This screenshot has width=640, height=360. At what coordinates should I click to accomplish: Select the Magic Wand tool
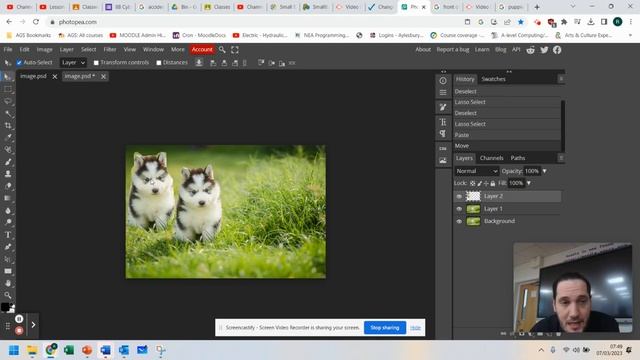(x=7, y=113)
